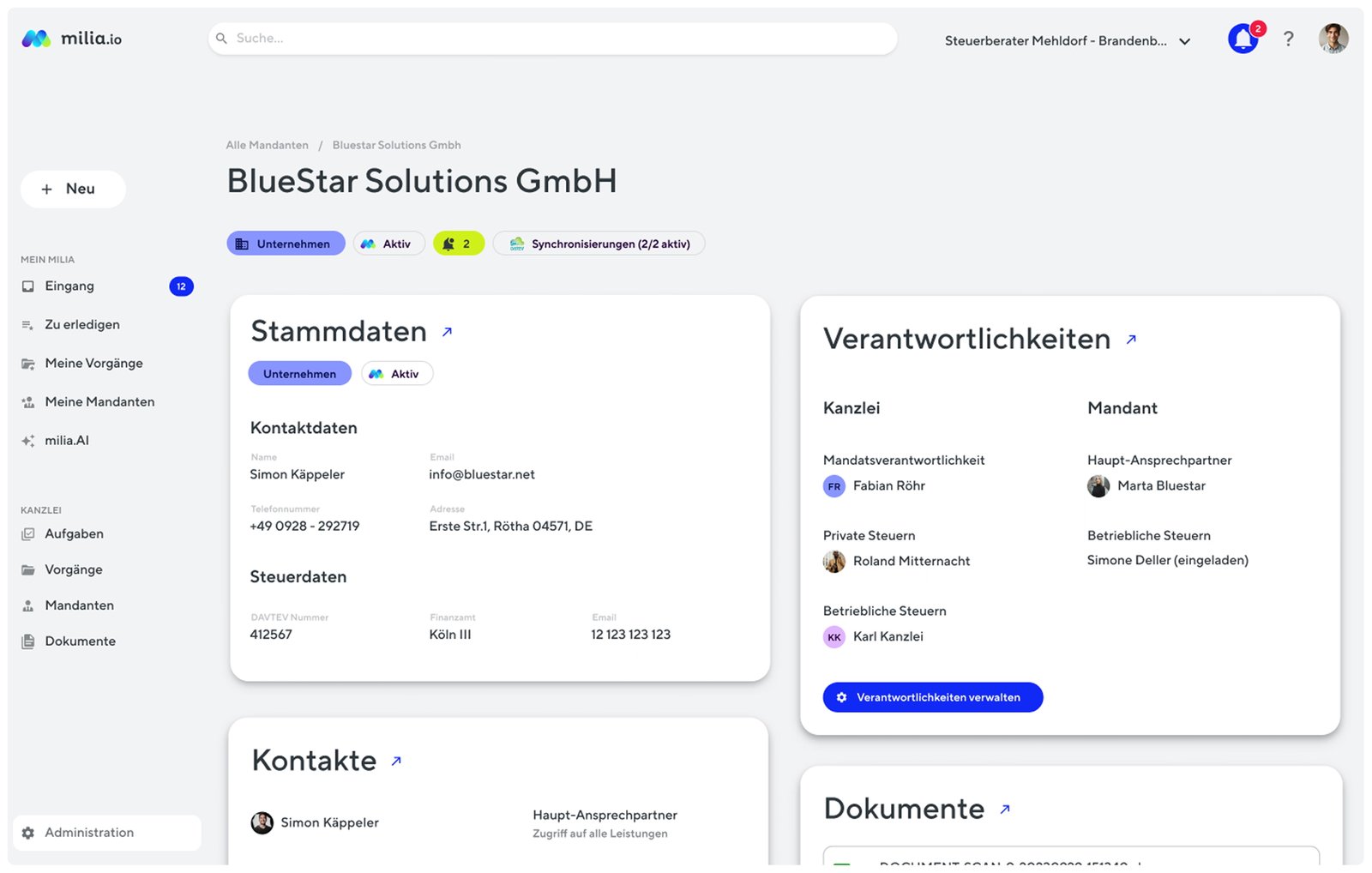The height and width of the screenshot is (873, 1372).
Task: Click Verantwortlichkeiten verwalten button
Action: (x=933, y=697)
